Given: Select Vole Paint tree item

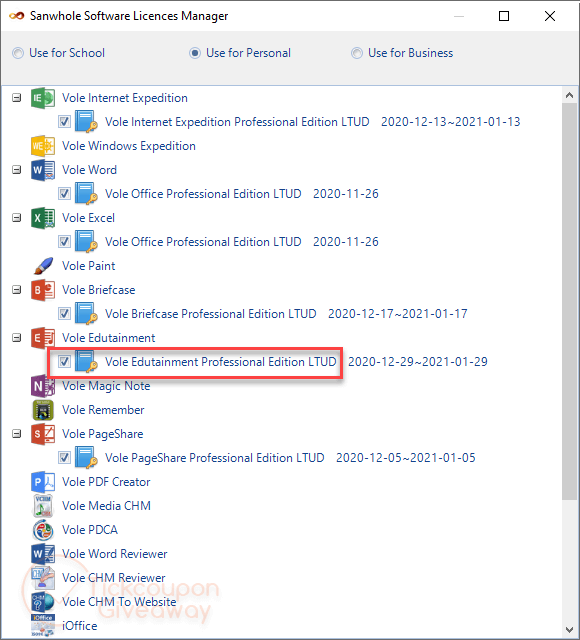Looking at the screenshot, I should click(x=89, y=266).
